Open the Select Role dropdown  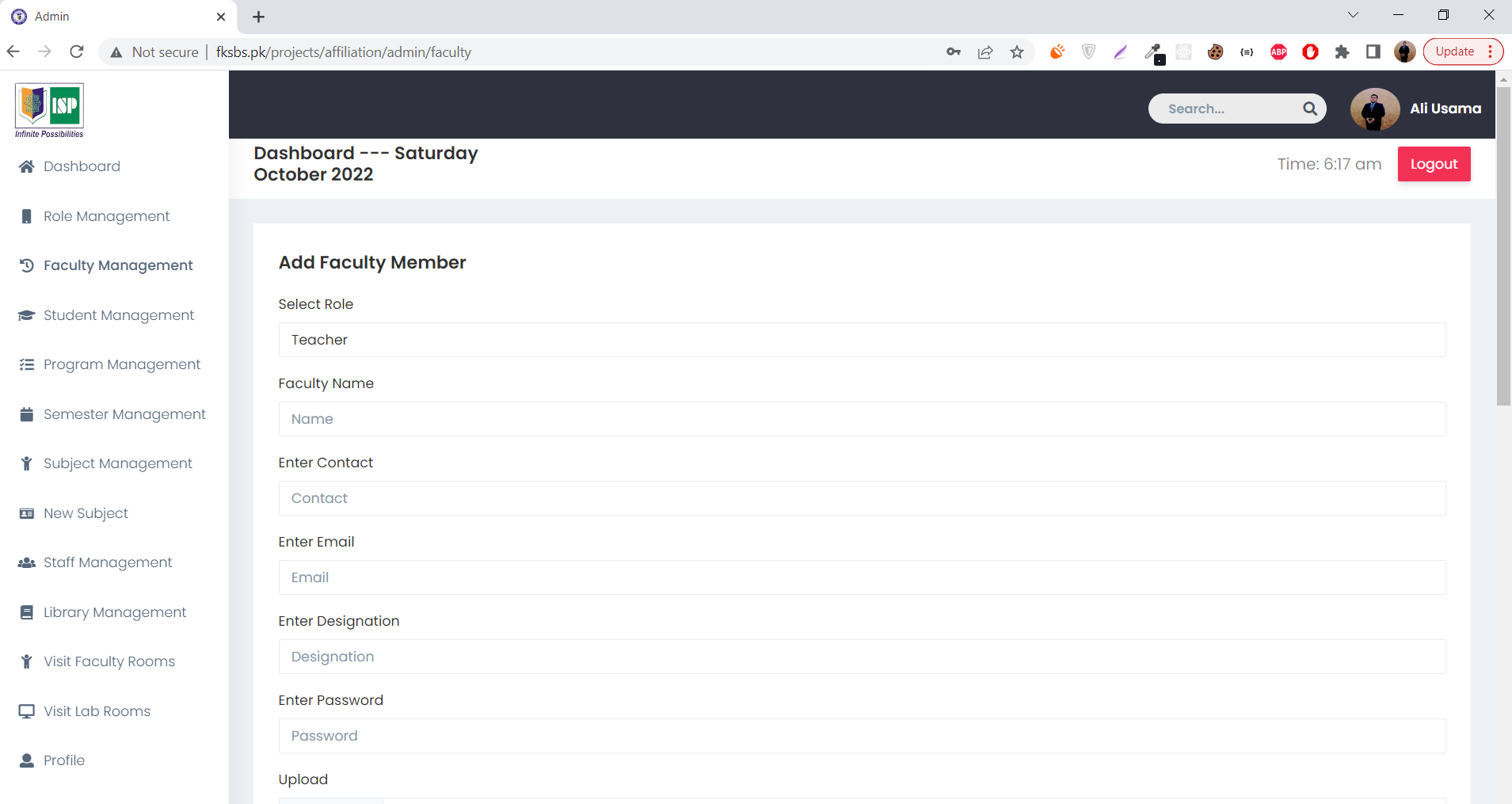862,340
